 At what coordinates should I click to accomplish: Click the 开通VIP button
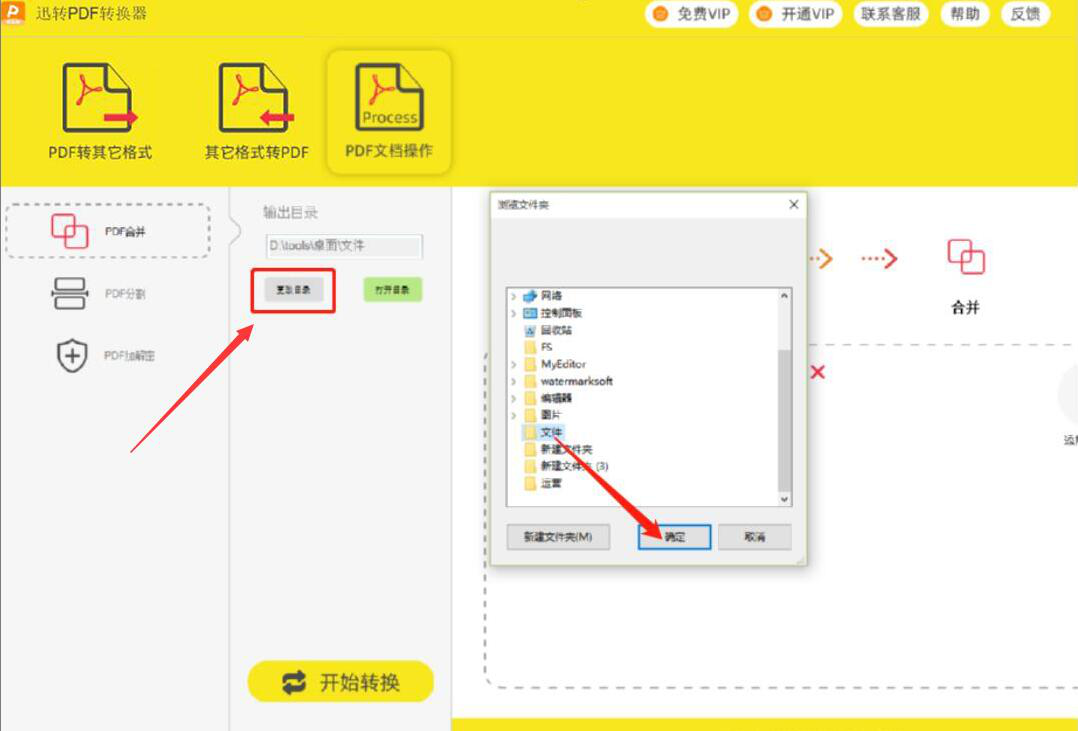(x=795, y=14)
